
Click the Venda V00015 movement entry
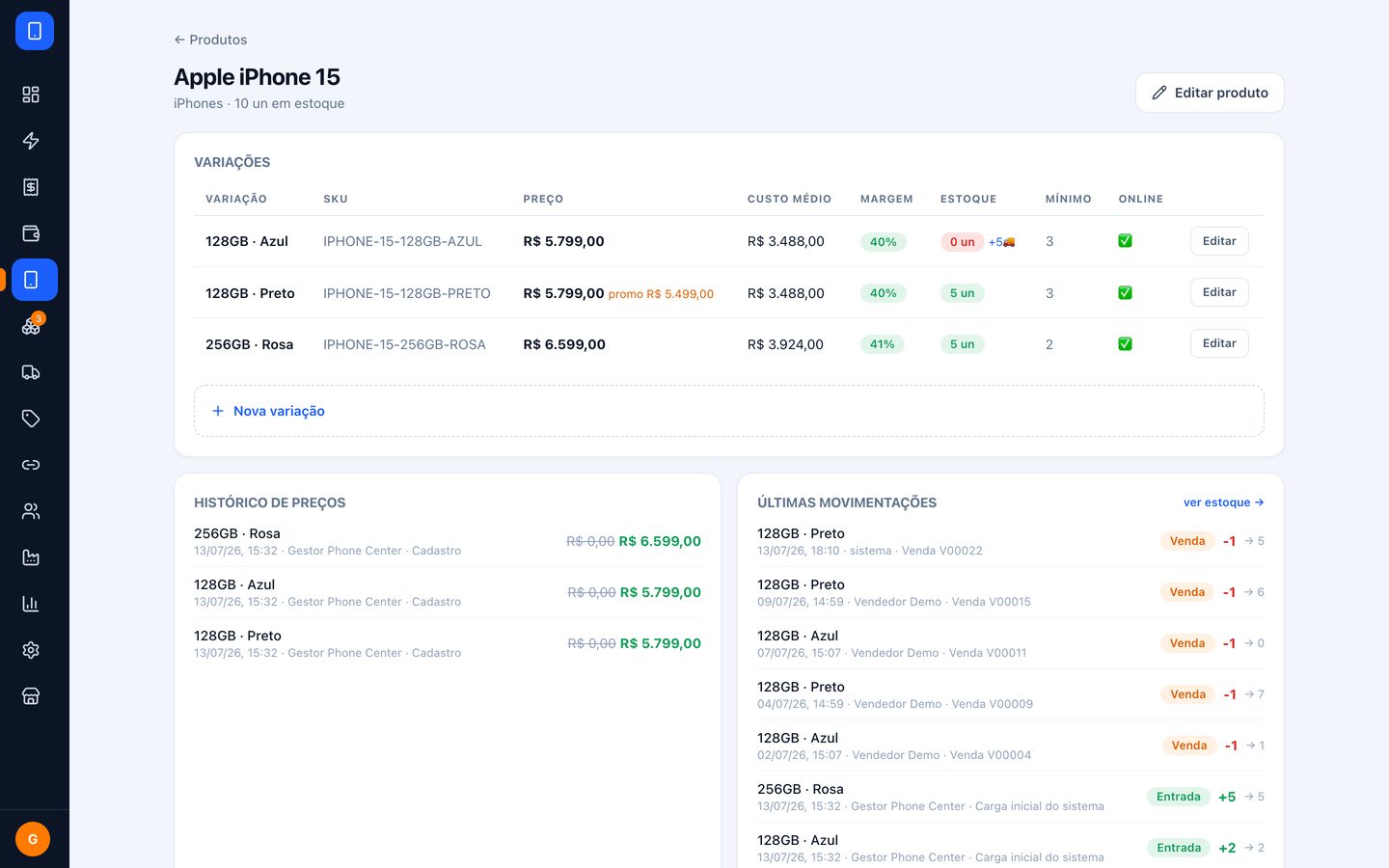click(1011, 592)
